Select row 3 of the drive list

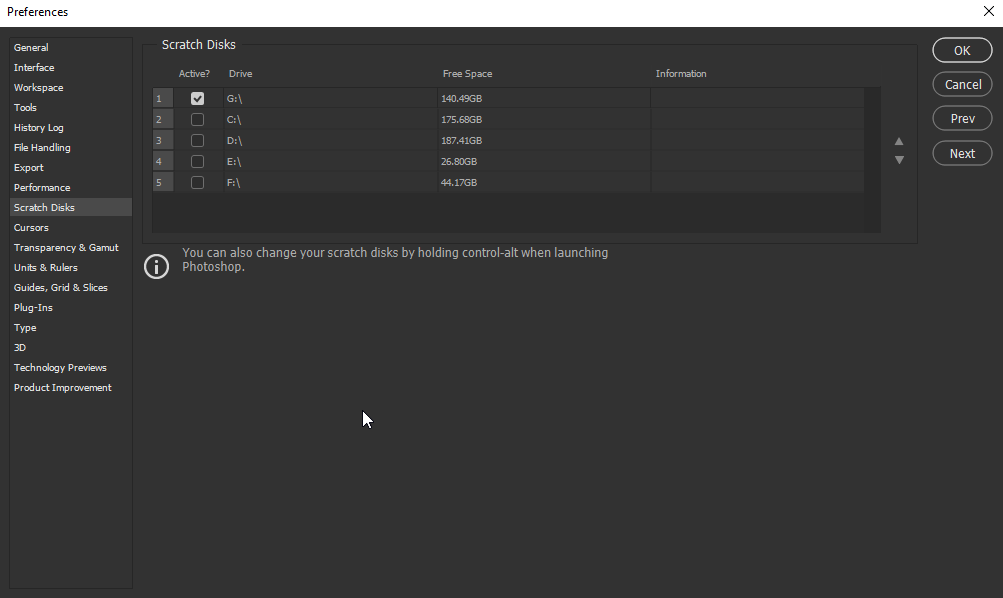[x=161, y=140]
